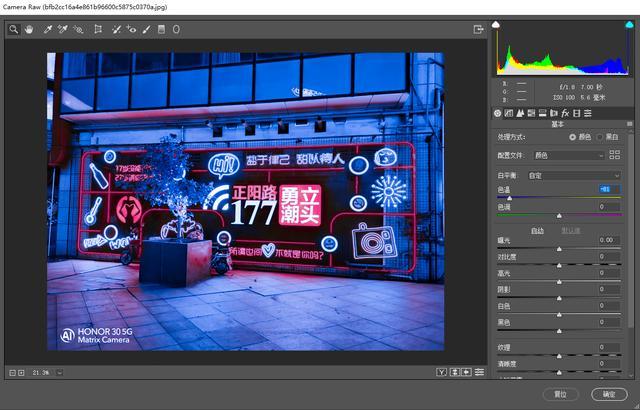Select the Hand tool
Screen dimensions: 640x410
point(29,30)
